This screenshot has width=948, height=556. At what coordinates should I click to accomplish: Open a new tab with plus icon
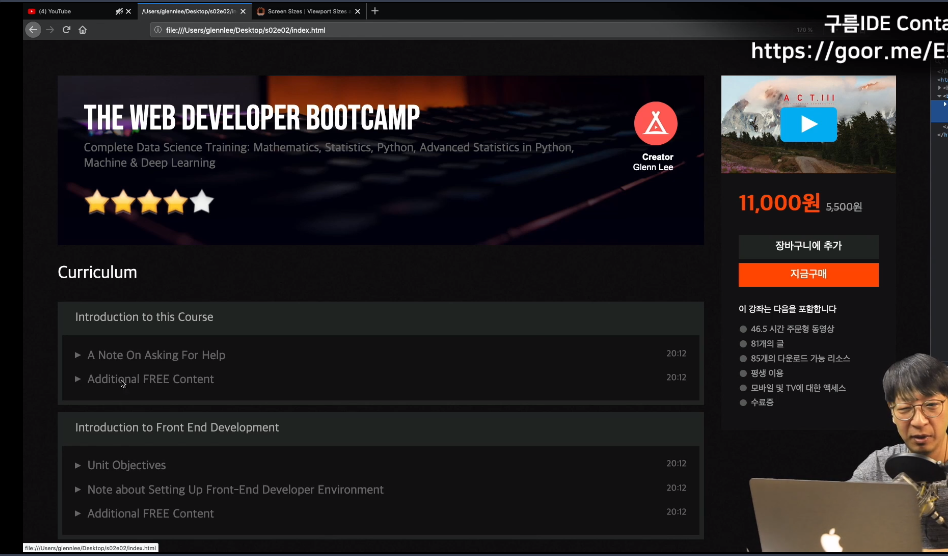click(375, 11)
